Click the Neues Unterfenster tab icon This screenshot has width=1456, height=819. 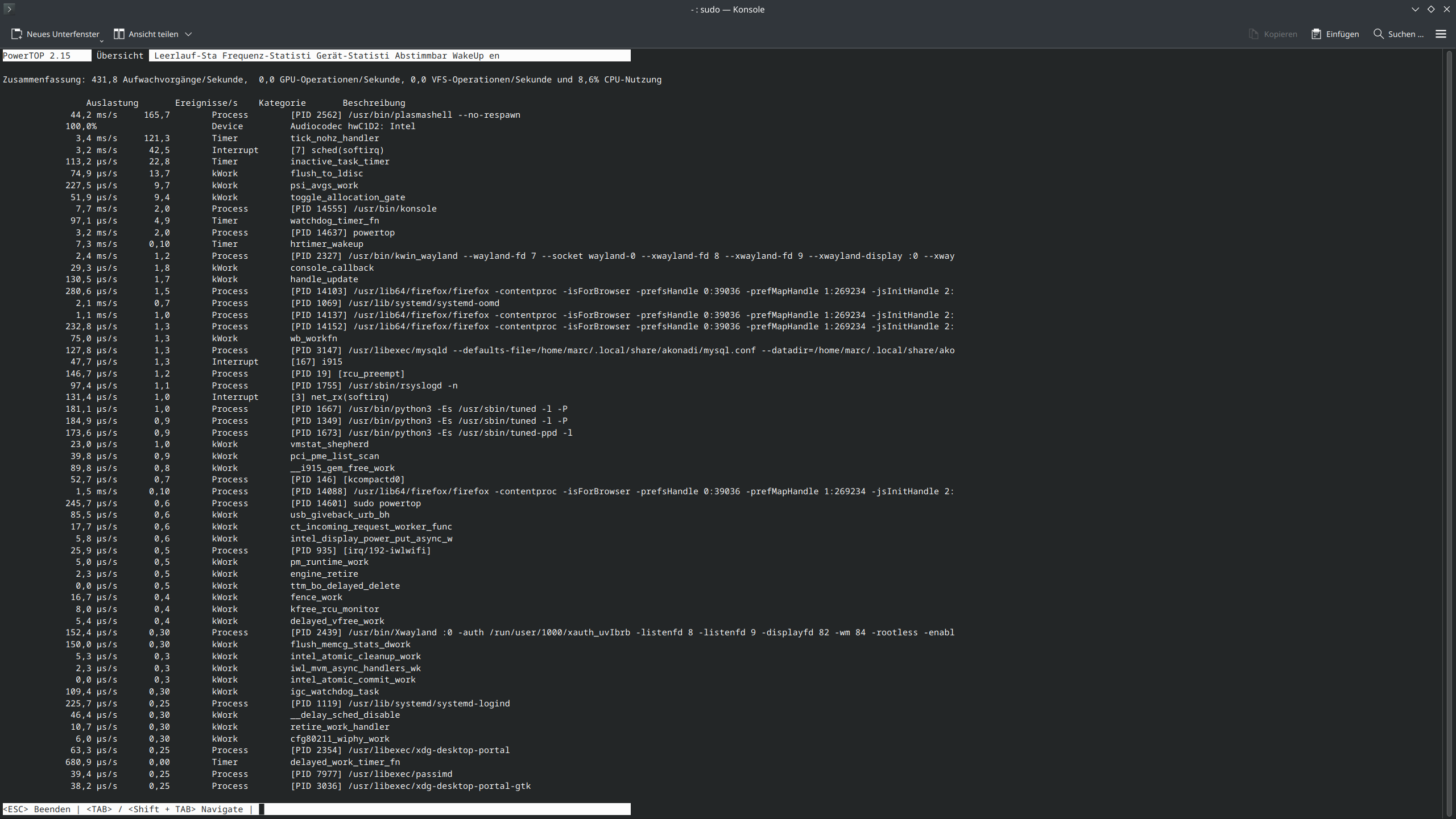coord(16,34)
